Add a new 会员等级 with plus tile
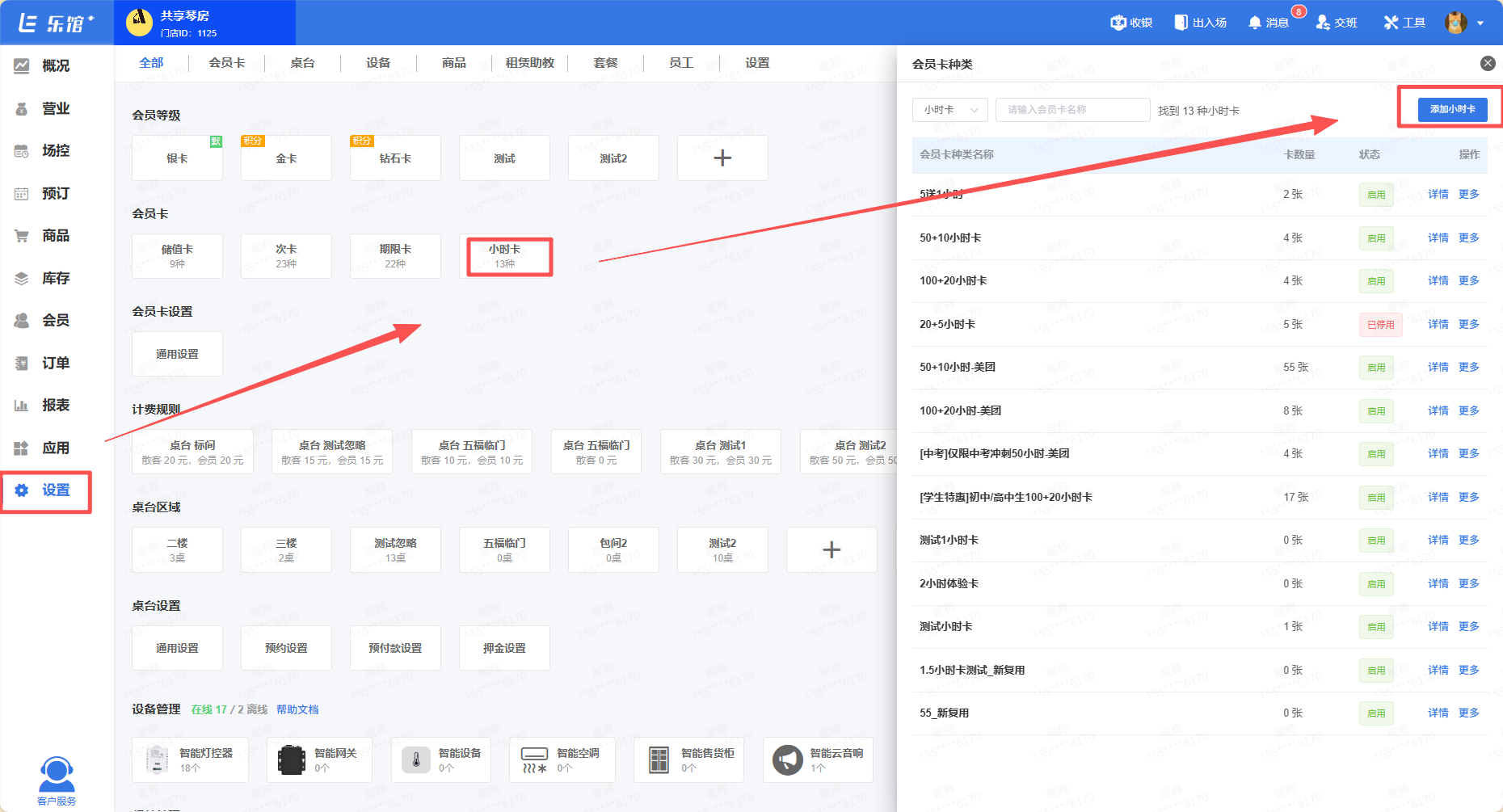 (722, 158)
